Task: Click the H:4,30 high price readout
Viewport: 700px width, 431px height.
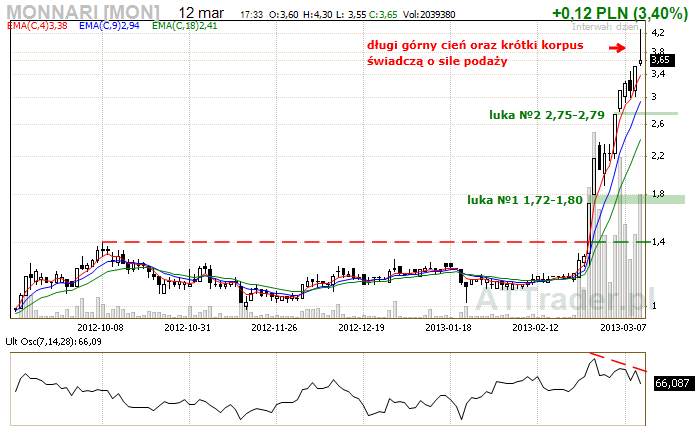Action: click(x=317, y=15)
